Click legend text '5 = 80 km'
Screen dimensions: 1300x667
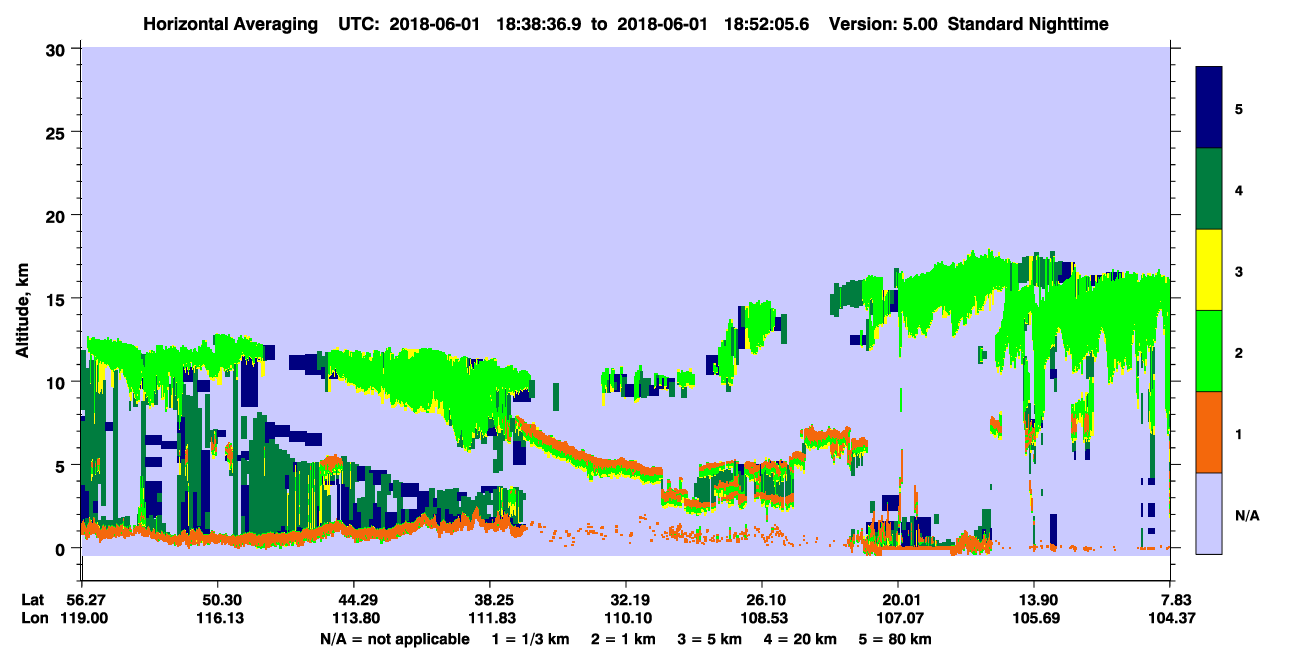pyautogui.click(x=896, y=639)
